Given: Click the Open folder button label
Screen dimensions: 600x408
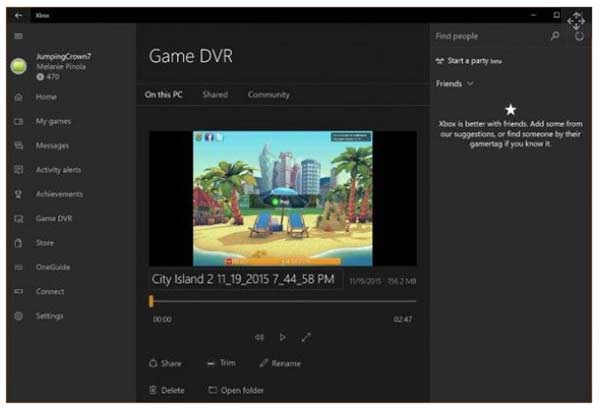Looking at the screenshot, I should pyautogui.click(x=243, y=390).
